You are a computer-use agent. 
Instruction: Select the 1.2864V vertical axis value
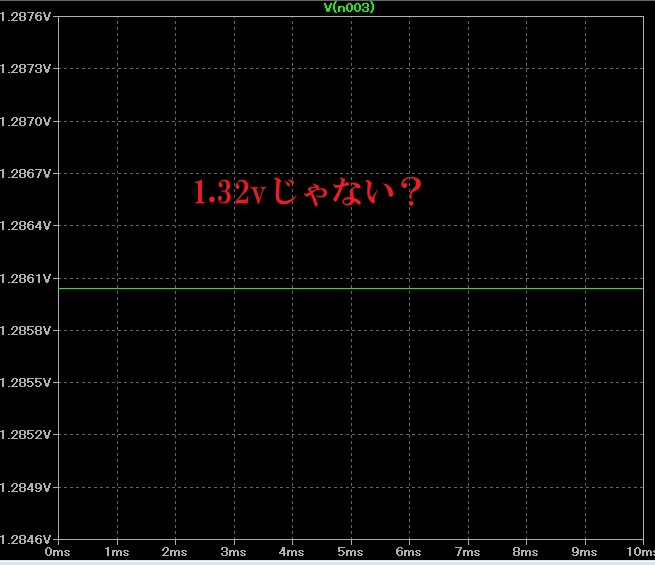[x=25, y=226]
